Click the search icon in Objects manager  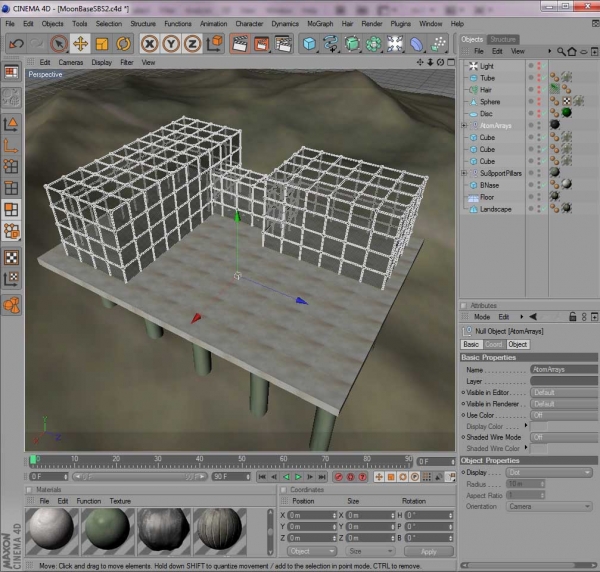click(561, 51)
